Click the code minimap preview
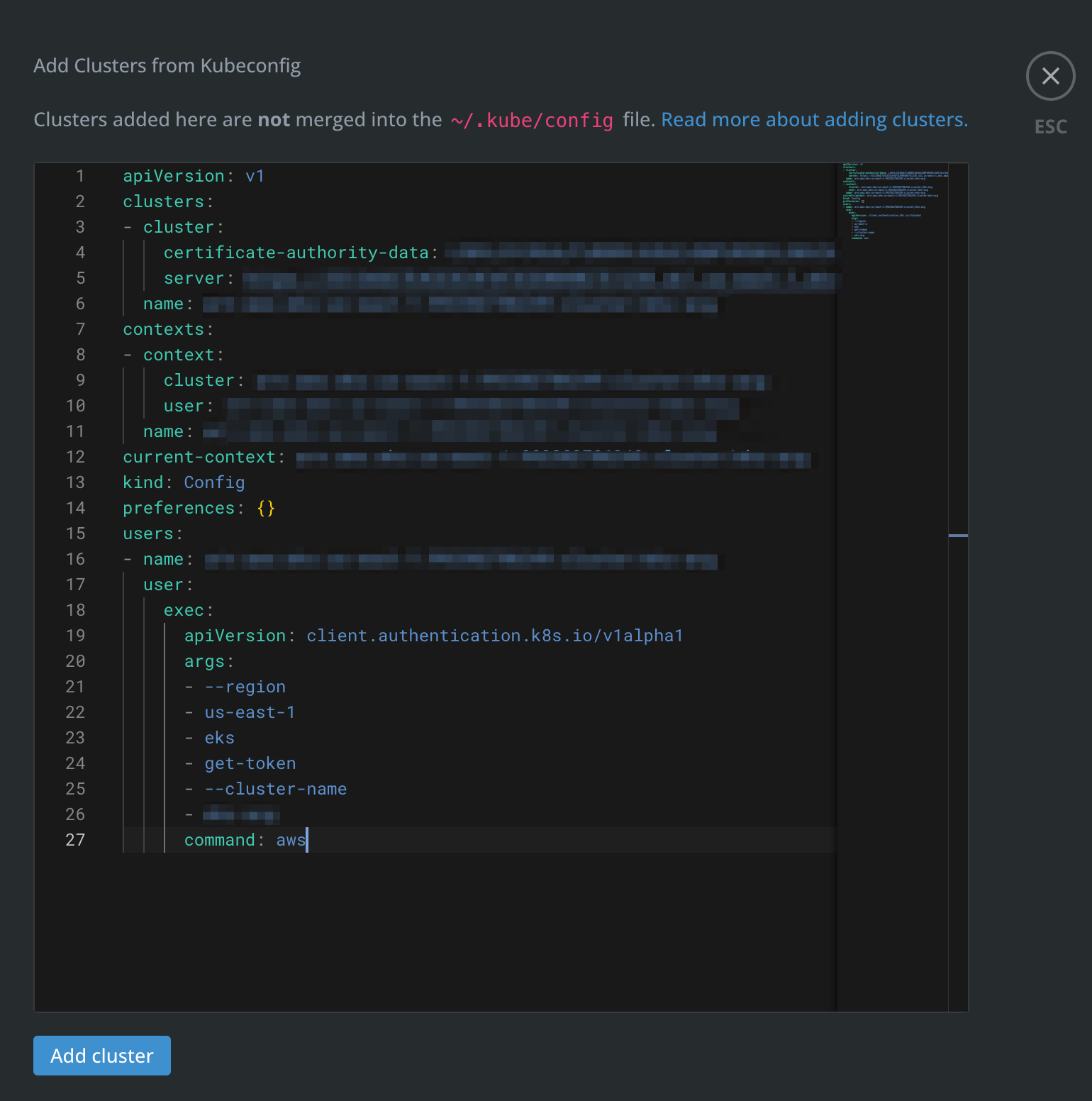 (x=893, y=202)
